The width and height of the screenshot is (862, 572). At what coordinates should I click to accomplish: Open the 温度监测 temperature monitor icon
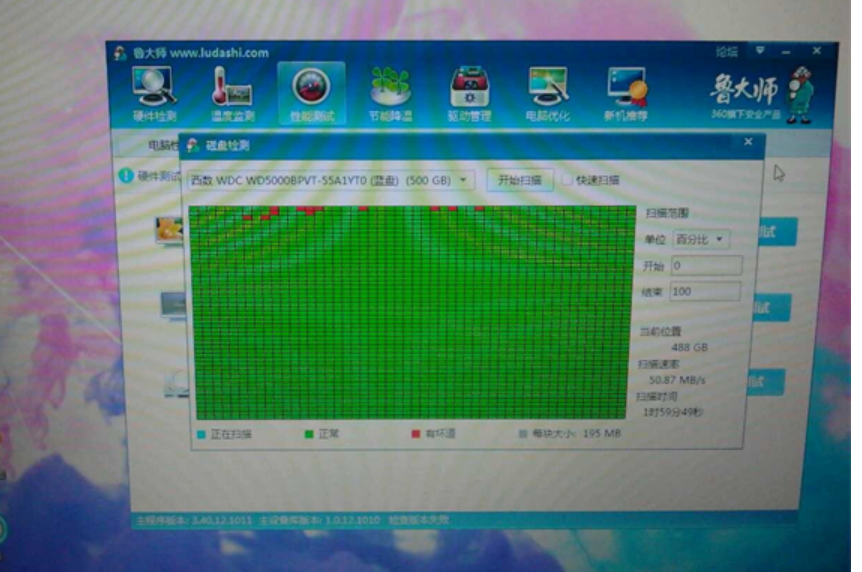coord(232,94)
